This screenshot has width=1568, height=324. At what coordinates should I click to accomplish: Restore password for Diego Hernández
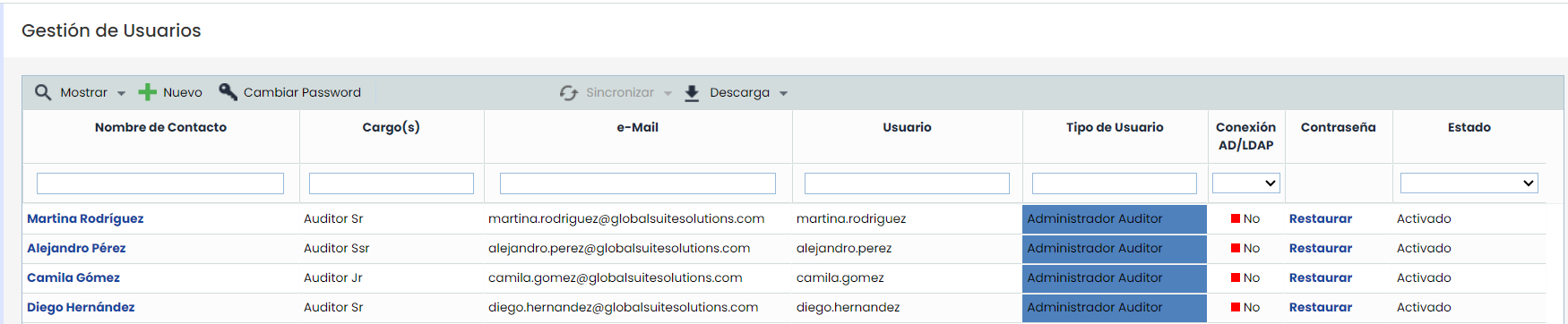click(x=1321, y=307)
